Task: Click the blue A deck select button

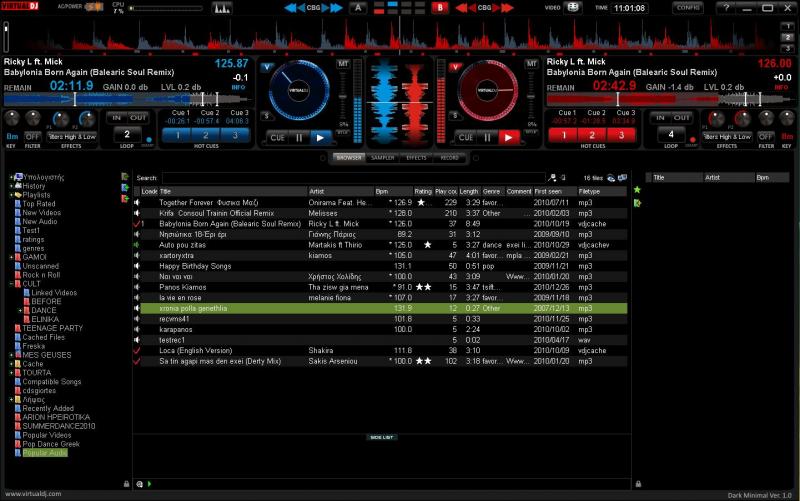Action: coord(358,8)
